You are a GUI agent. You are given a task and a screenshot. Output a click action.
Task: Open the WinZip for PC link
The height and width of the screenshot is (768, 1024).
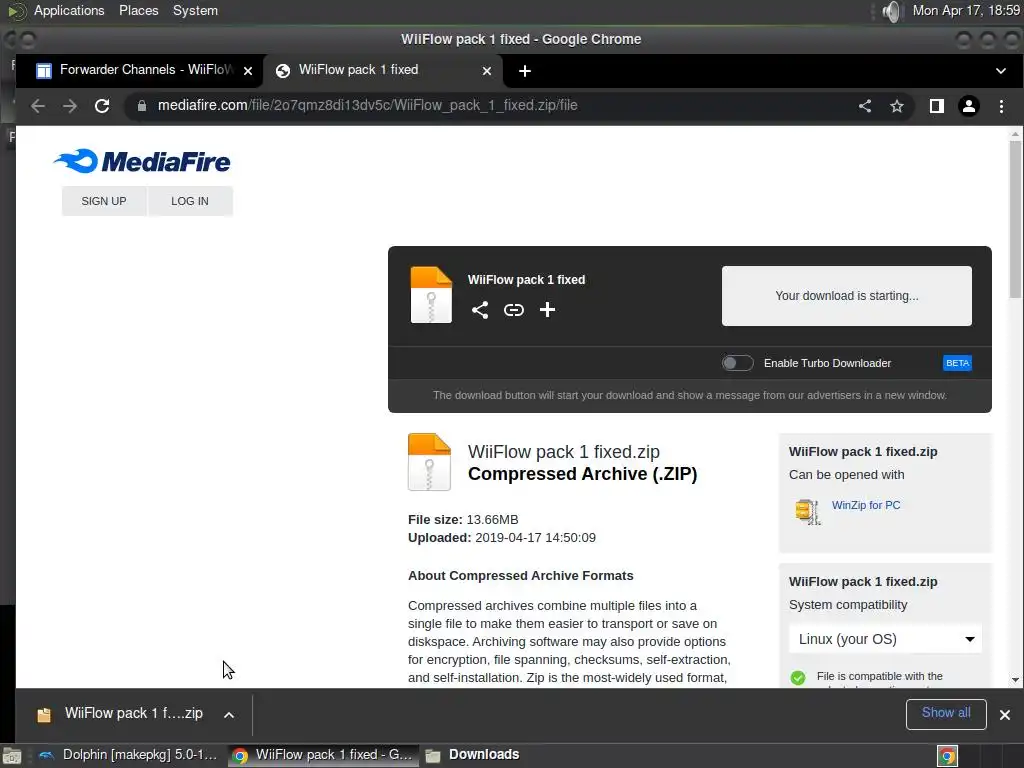click(865, 505)
